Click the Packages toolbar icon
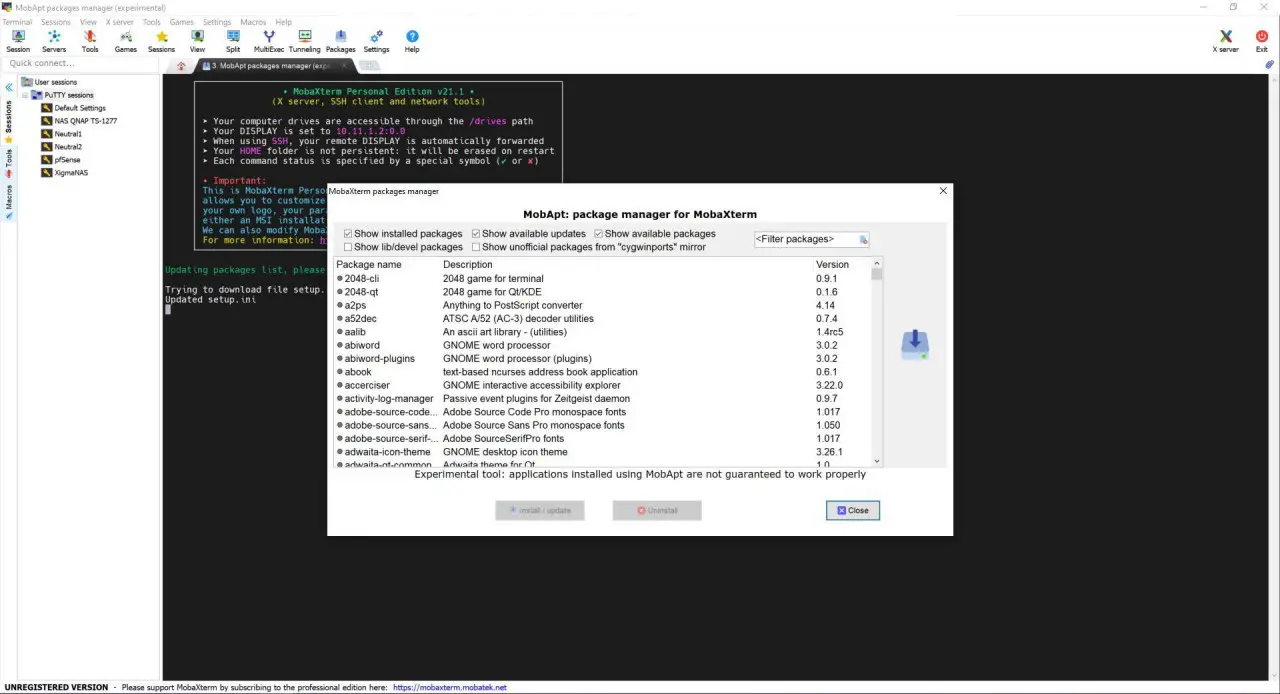 click(x=340, y=40)
